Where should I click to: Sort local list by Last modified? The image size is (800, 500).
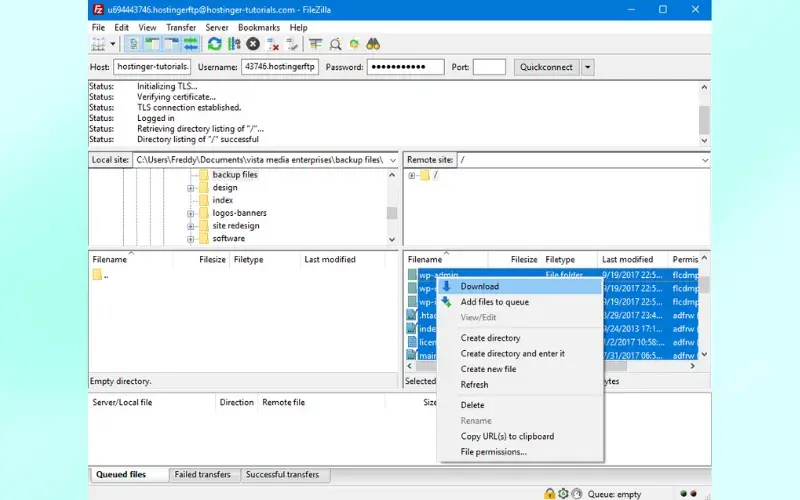point(342,259)
